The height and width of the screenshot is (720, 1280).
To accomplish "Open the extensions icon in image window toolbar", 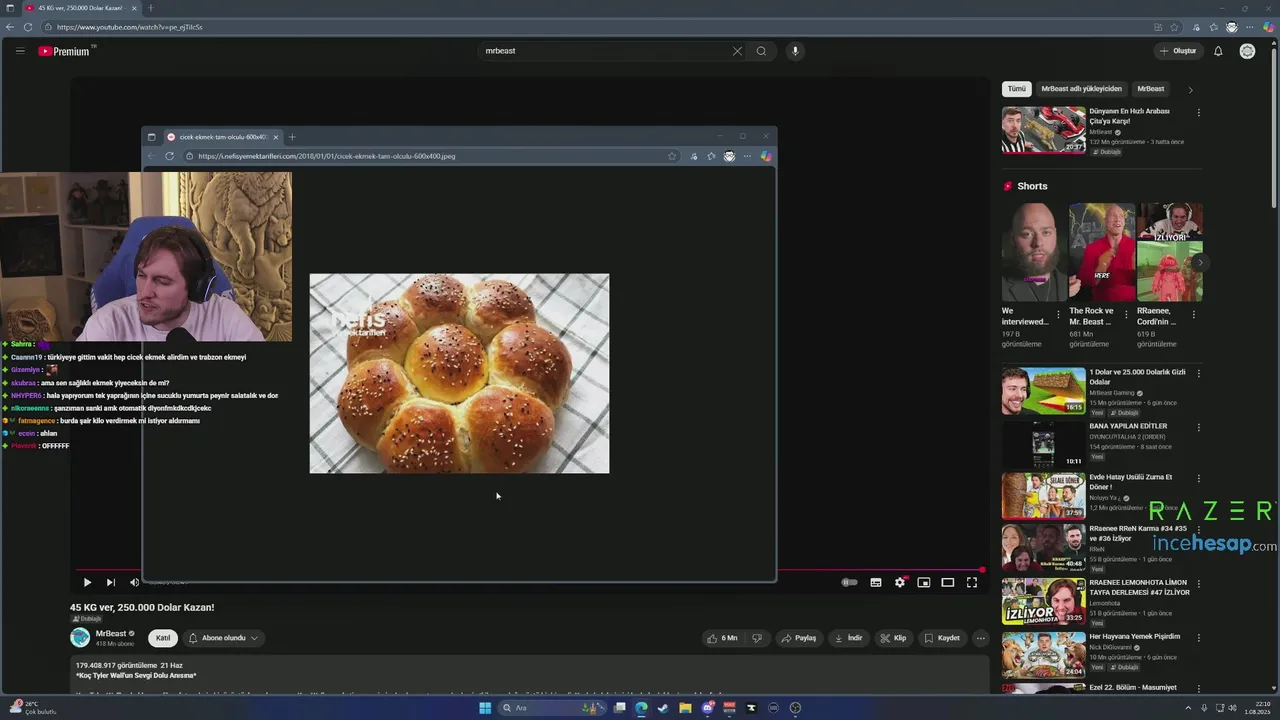I will click(x=693, y=156).
